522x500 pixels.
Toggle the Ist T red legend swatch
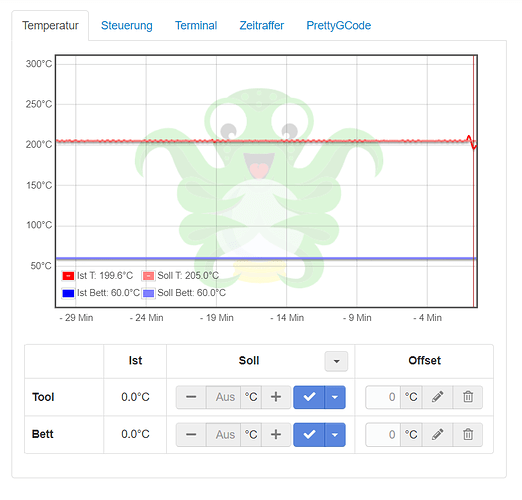tap(68, 276)
